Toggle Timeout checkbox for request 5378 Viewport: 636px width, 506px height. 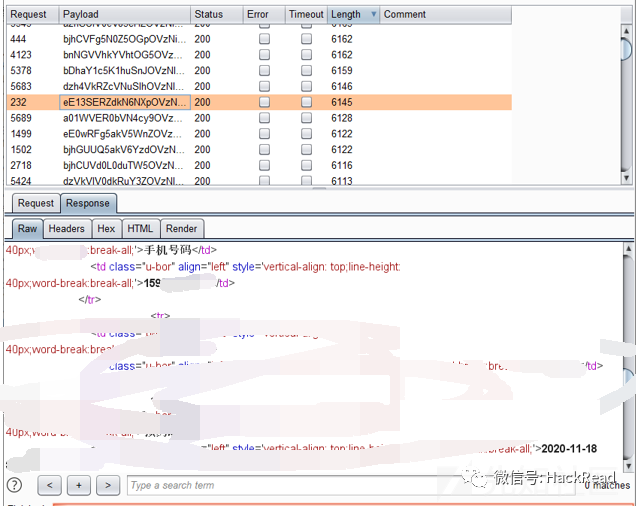(x=306, y=70)
